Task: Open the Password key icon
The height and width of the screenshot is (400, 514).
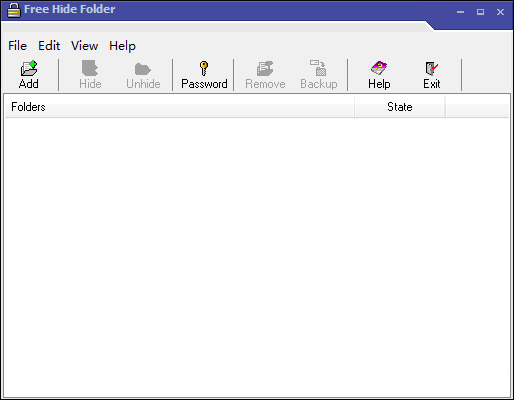Action: point(204,68)
